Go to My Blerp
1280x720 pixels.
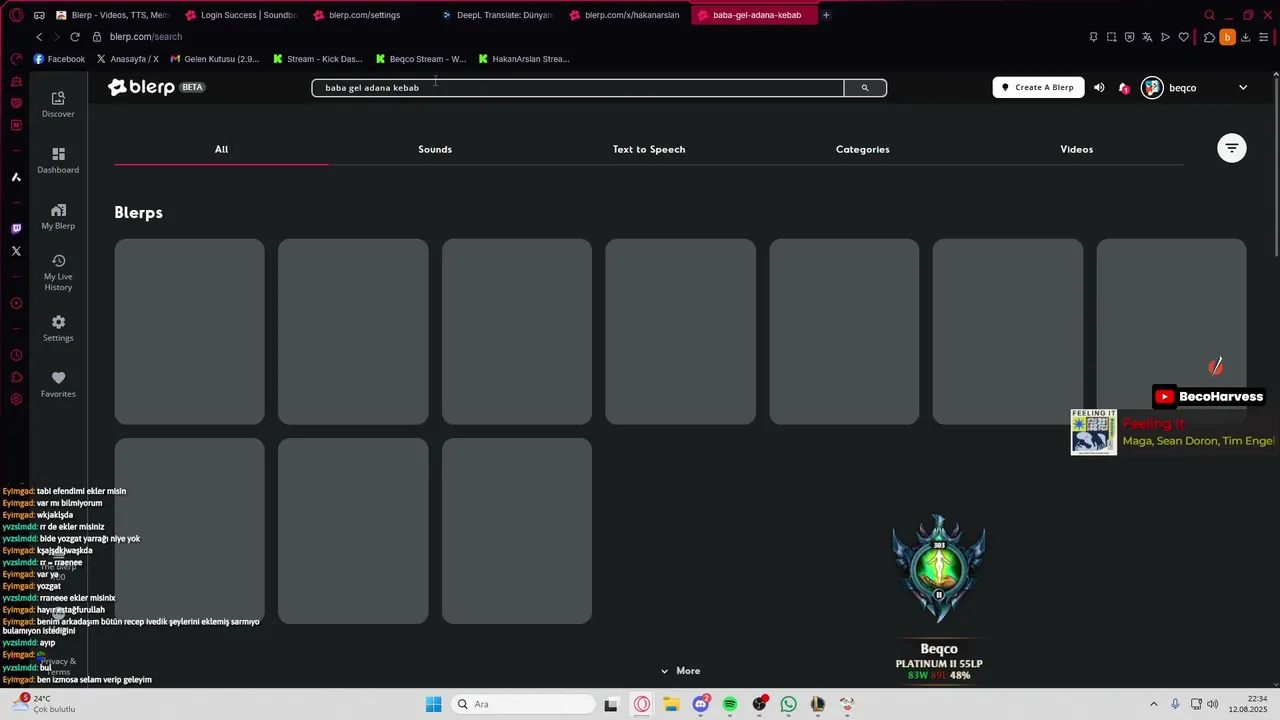(x=58, y=216)
